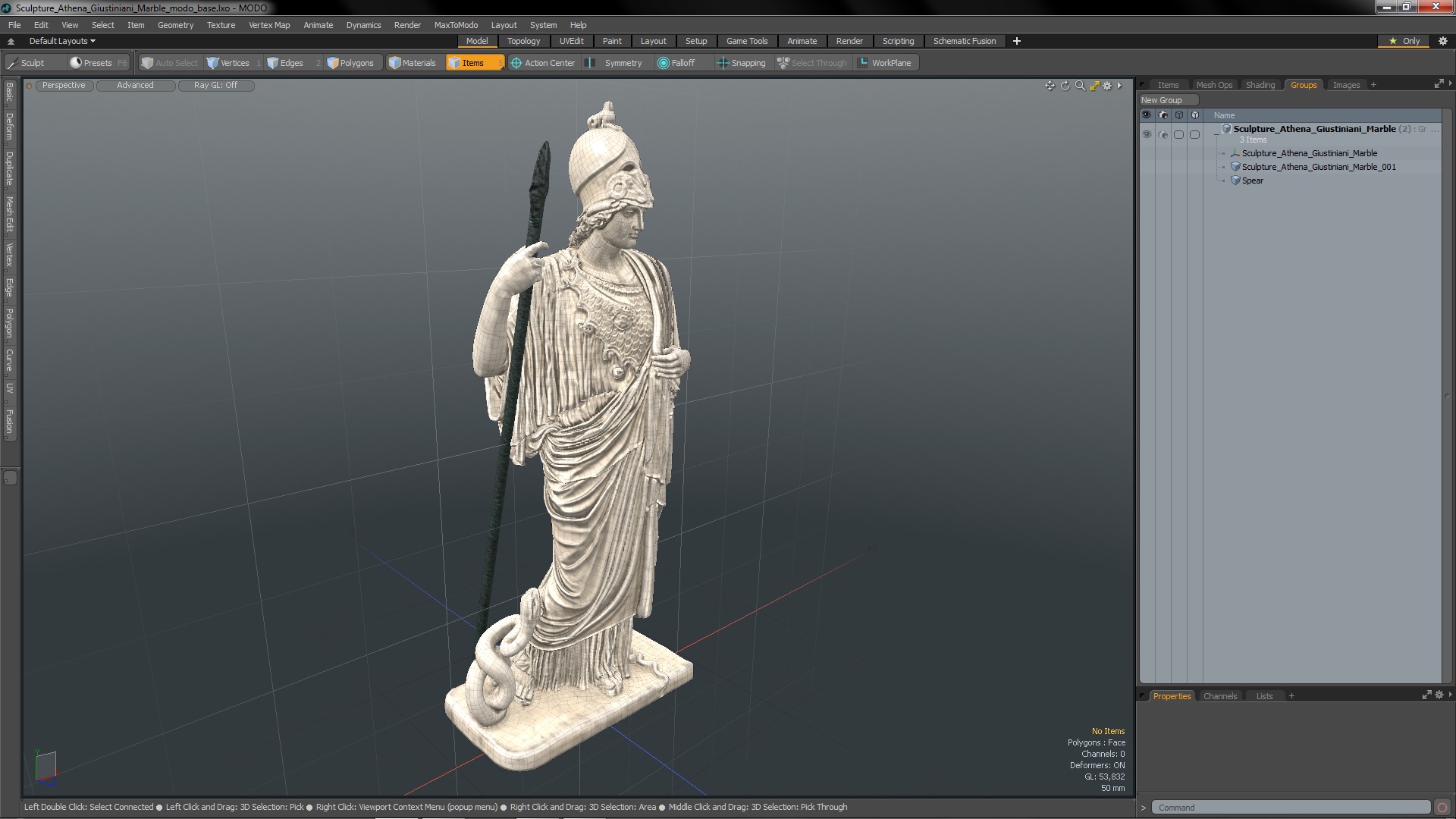Open Advanced shading style dropdown
This screenshot has width=1456, height=819.
136,86
